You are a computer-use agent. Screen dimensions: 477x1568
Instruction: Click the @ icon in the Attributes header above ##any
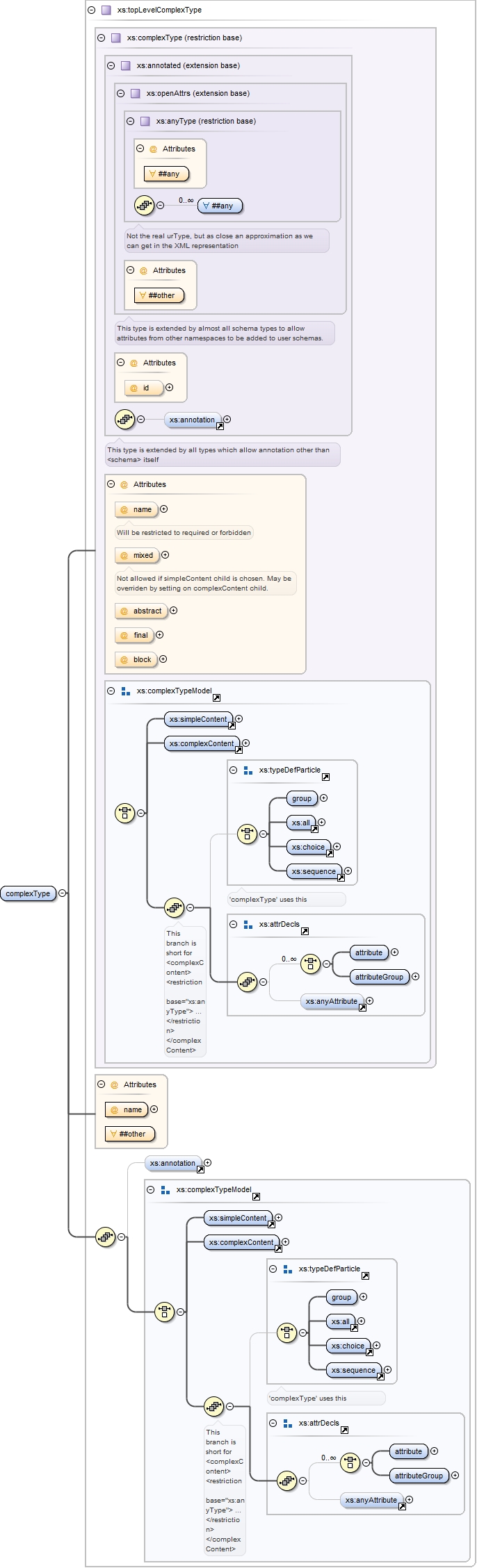point(153,149)
